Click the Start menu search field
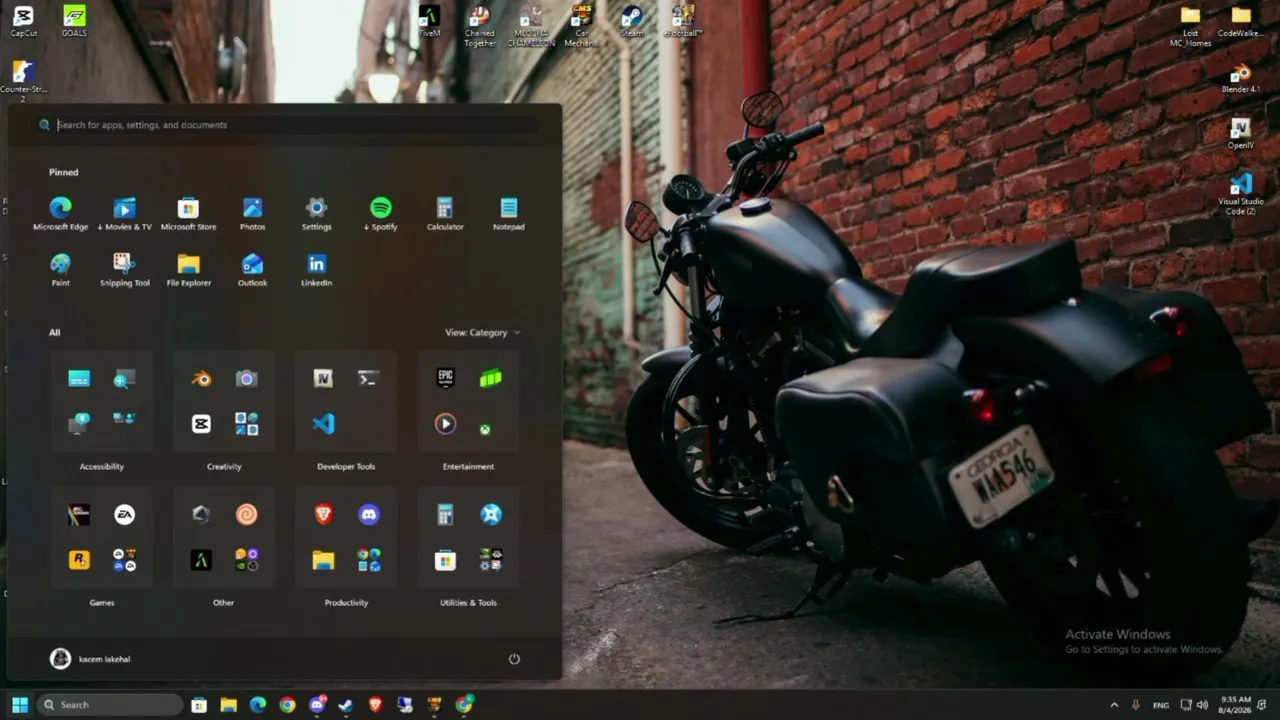 point(288,125)
